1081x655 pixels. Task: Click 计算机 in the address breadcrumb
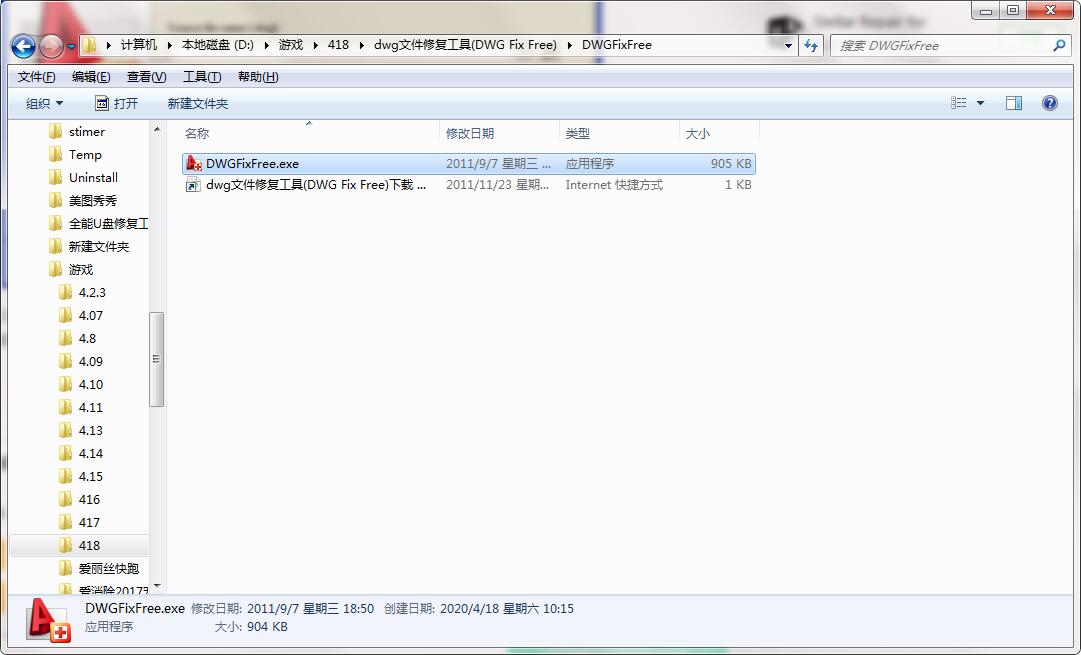point(139,45)
